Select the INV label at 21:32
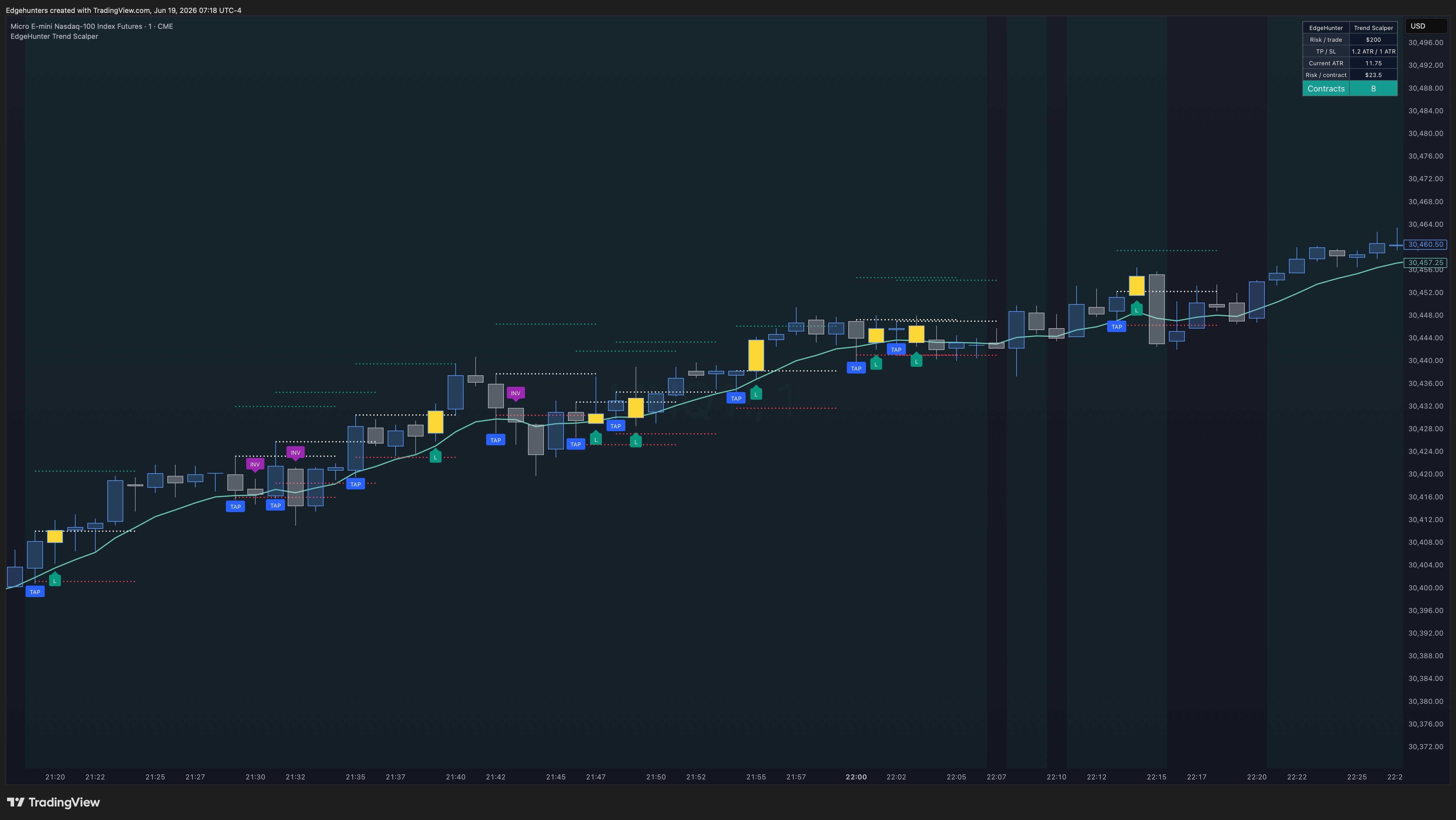The width and height of the screenshot is (1456, 820). [x=295, y=453]
